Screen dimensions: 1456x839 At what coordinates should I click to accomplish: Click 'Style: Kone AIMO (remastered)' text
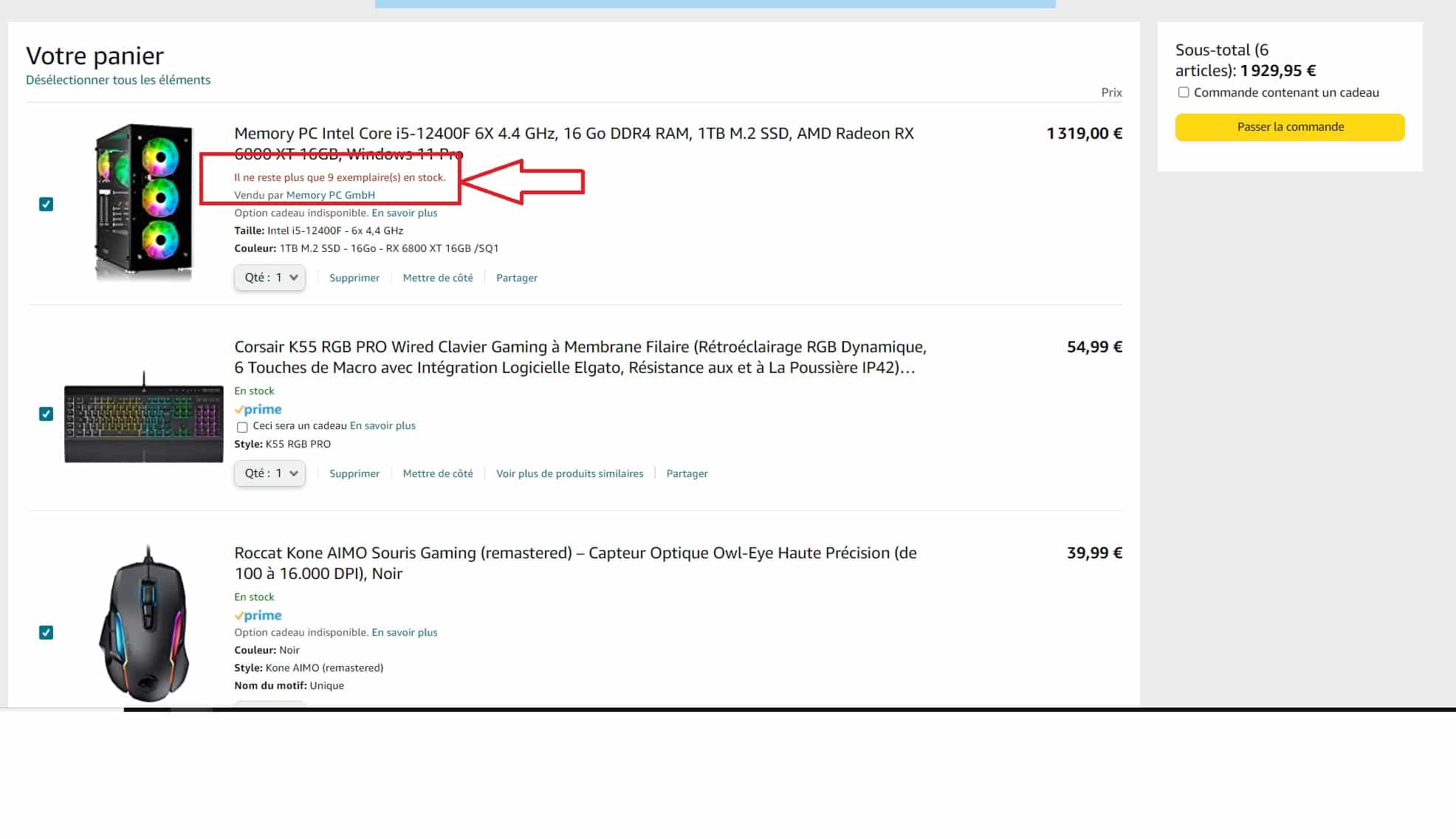pyautogui.click(x=309, y=668)
